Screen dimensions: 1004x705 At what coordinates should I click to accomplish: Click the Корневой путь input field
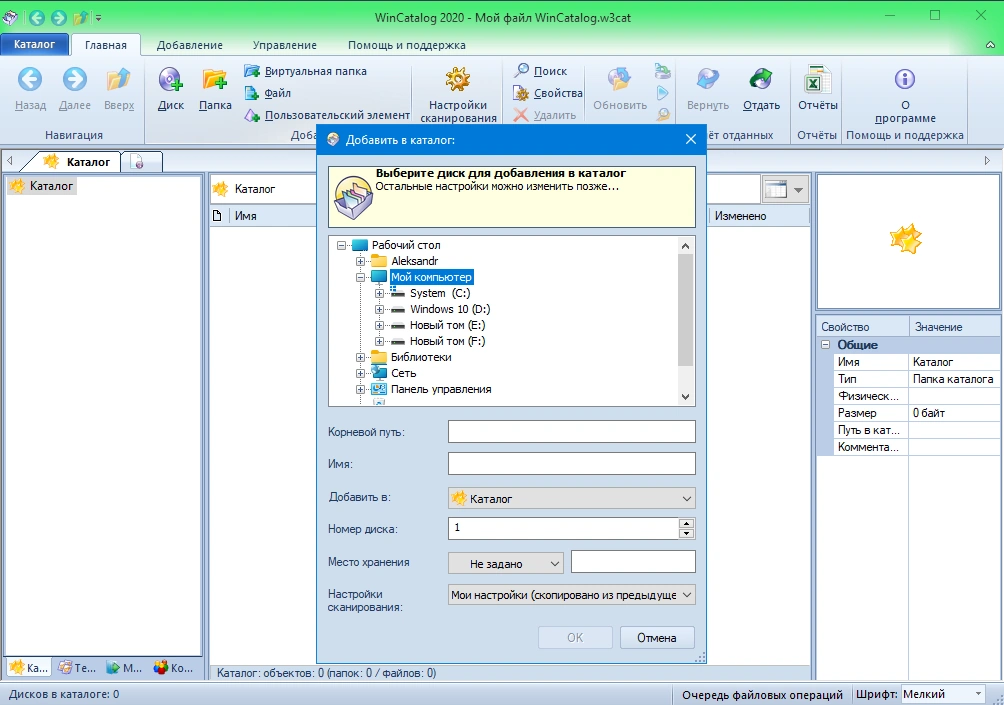pos(571,432)
